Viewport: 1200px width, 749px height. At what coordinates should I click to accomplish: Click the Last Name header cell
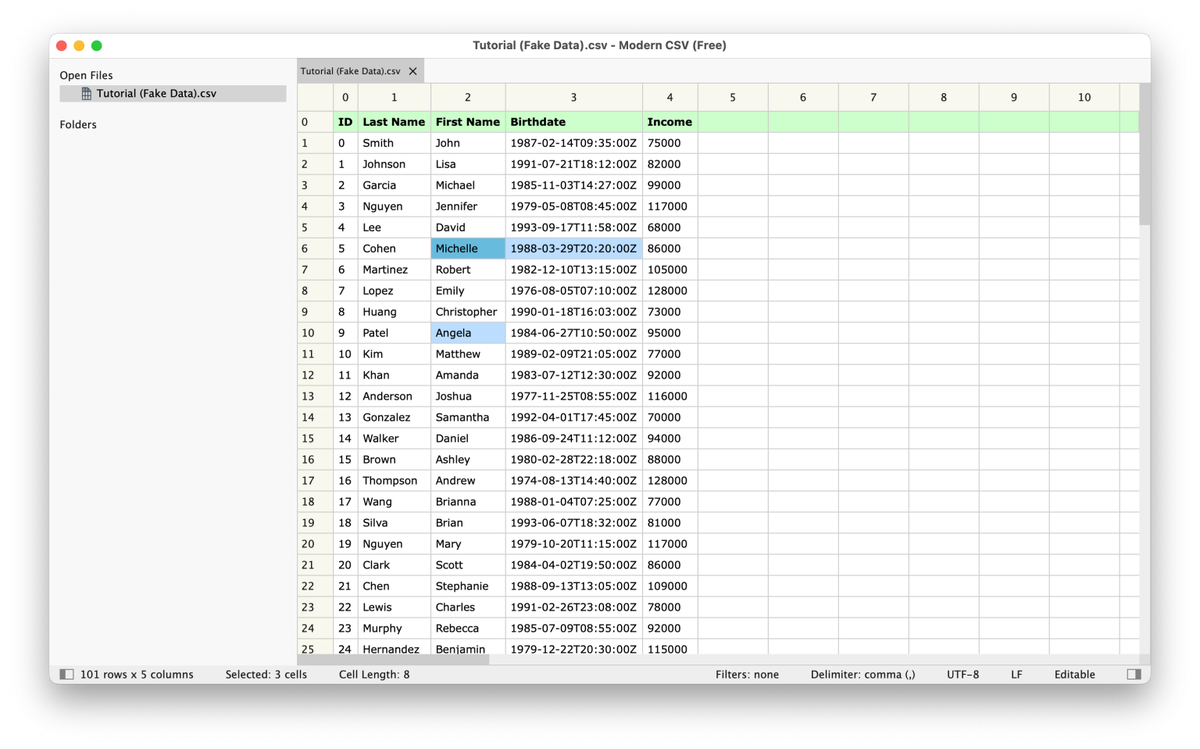394,122
